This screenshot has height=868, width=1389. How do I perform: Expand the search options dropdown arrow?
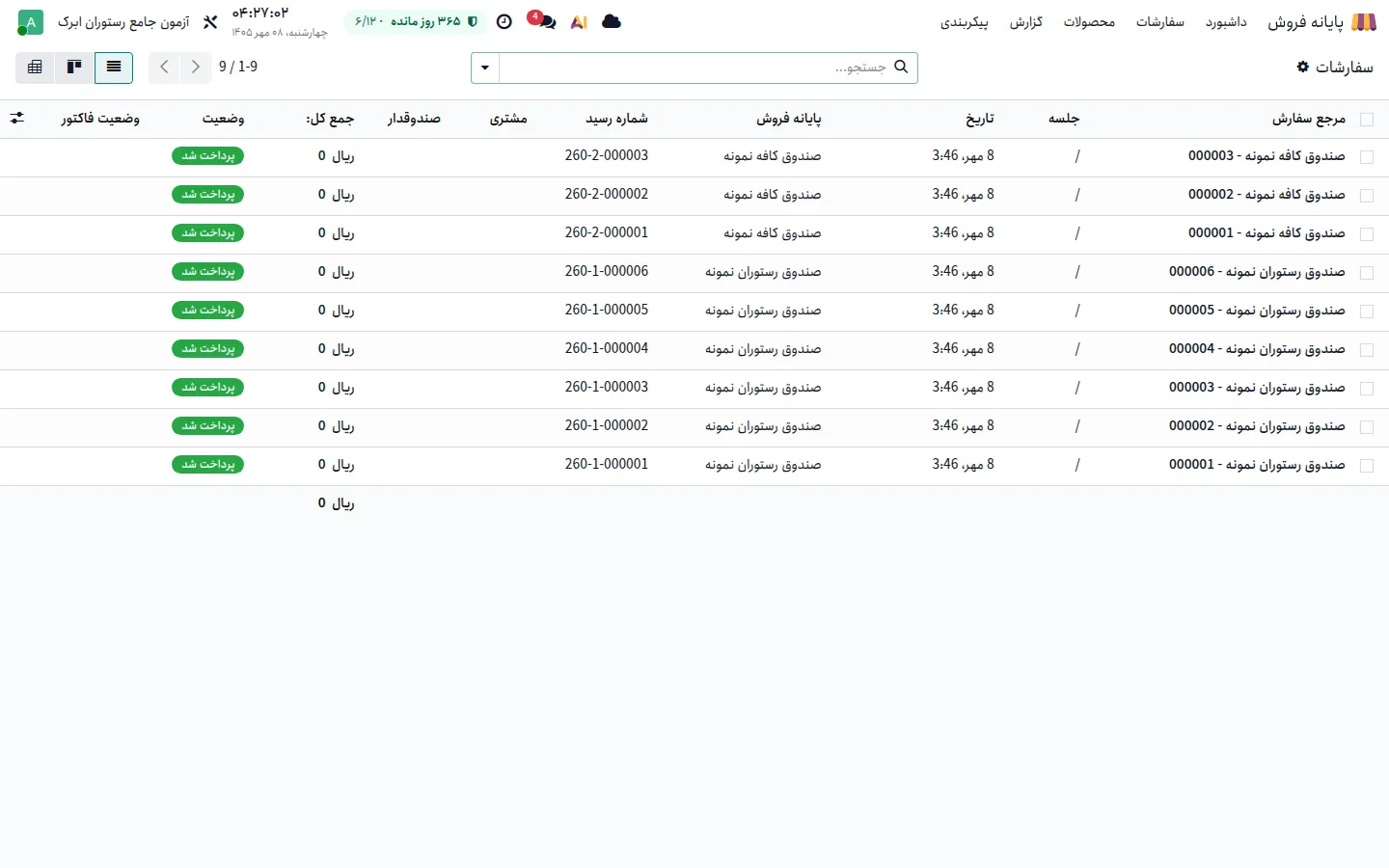(x=485, y=68)
